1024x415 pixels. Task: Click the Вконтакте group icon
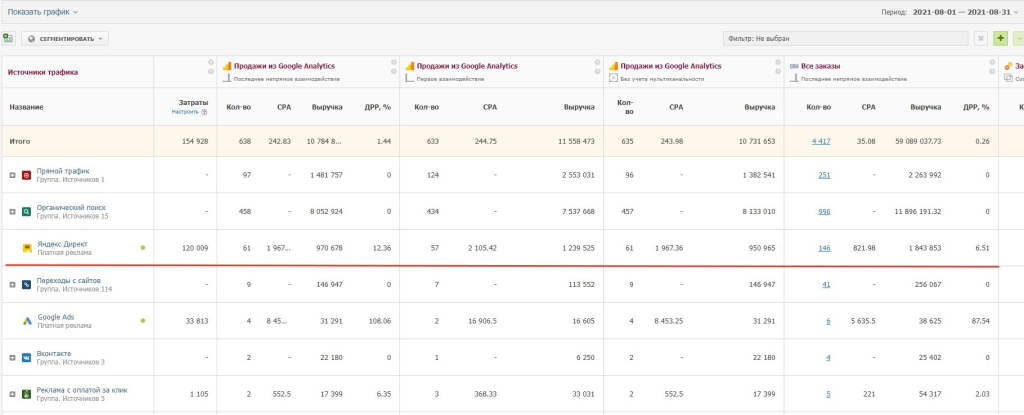point(27,356)
